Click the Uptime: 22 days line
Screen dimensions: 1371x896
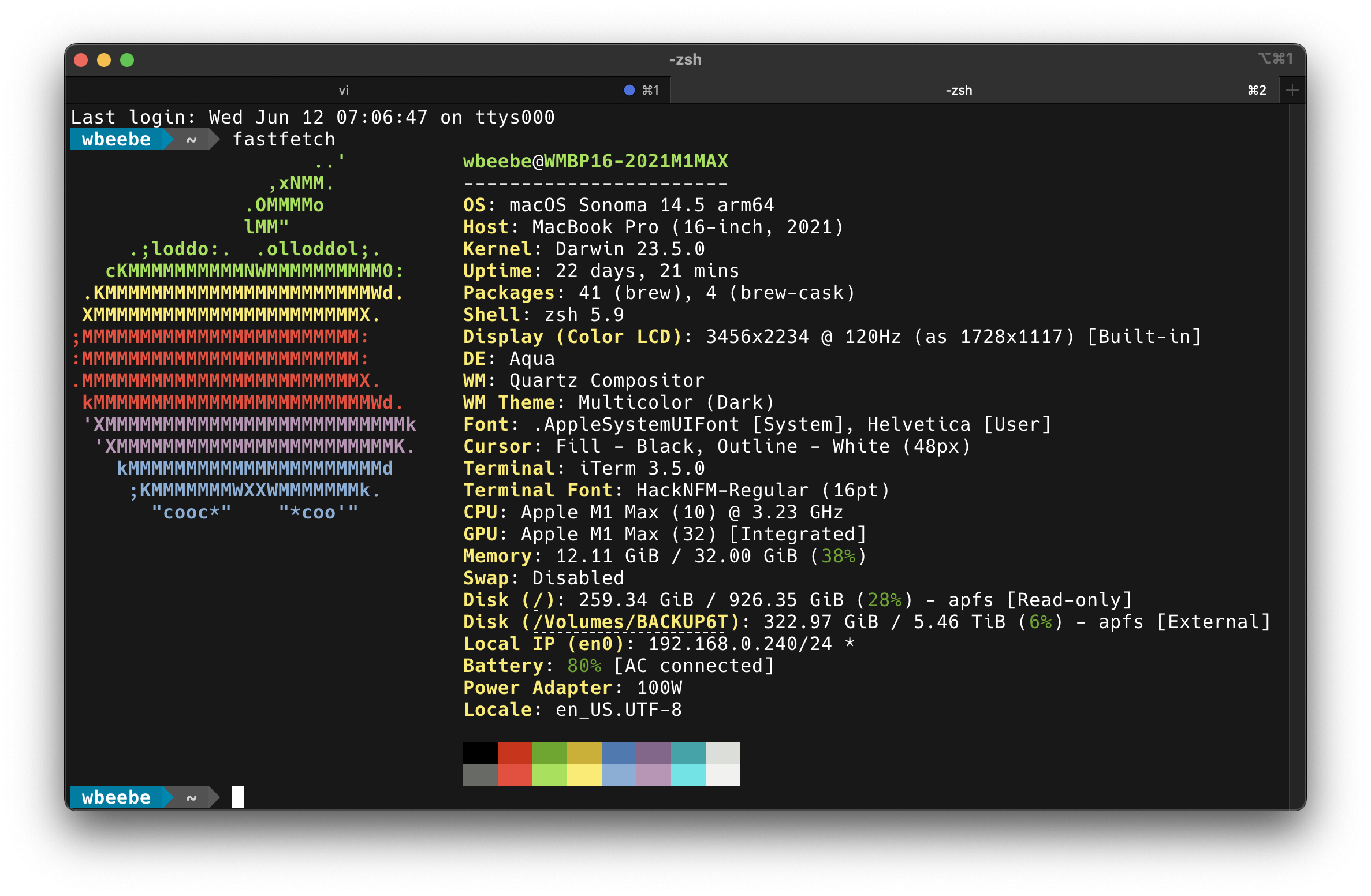tap(601, 271)
